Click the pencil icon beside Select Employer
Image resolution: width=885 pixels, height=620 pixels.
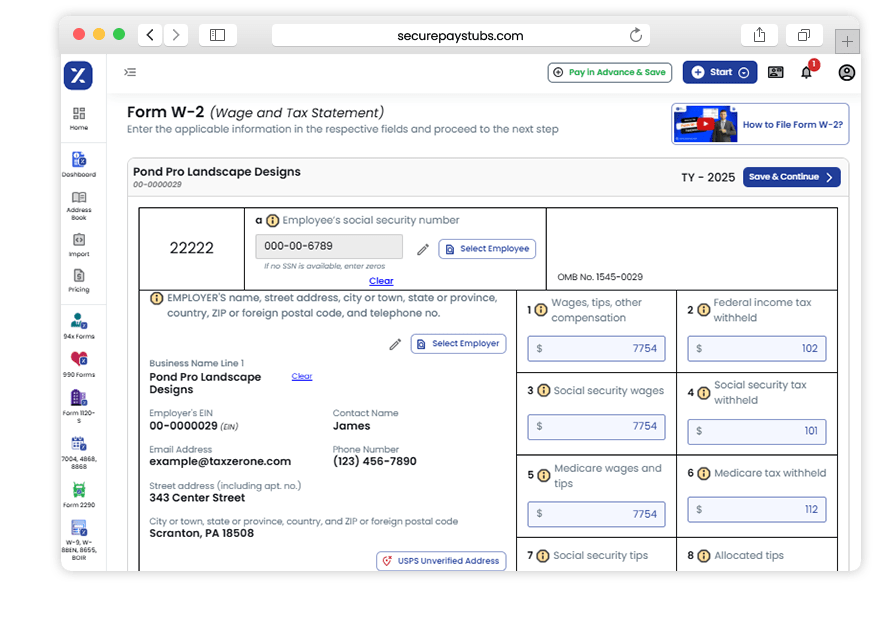pyautogui.click(x=395, y=344)
